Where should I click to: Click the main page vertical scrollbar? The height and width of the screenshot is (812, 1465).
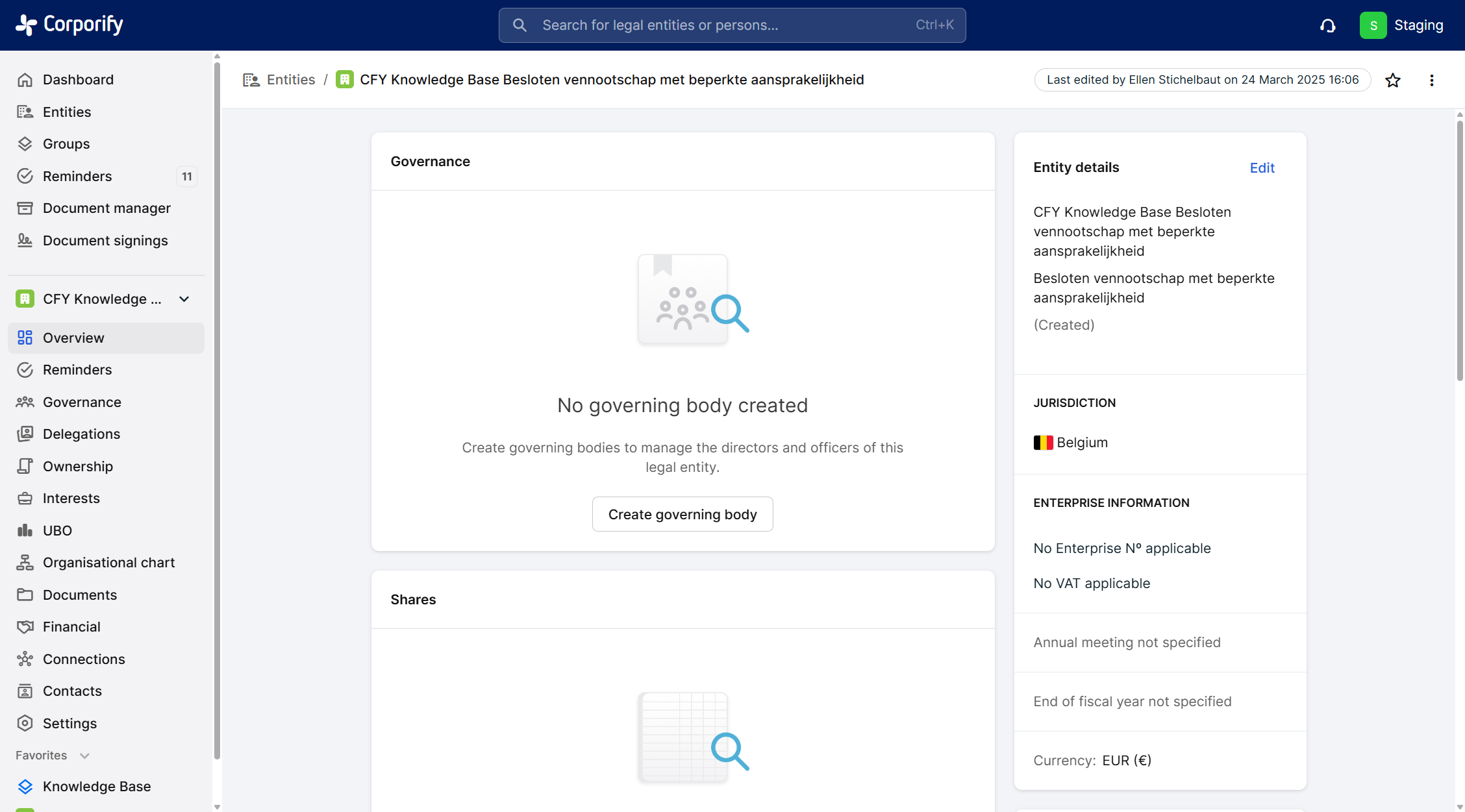tap(1460, 250)
